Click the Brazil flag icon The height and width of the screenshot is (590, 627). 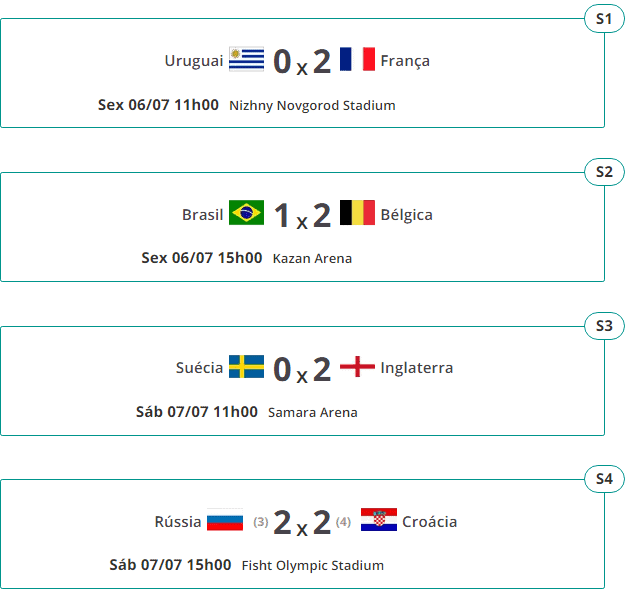(x=246, y=213)
